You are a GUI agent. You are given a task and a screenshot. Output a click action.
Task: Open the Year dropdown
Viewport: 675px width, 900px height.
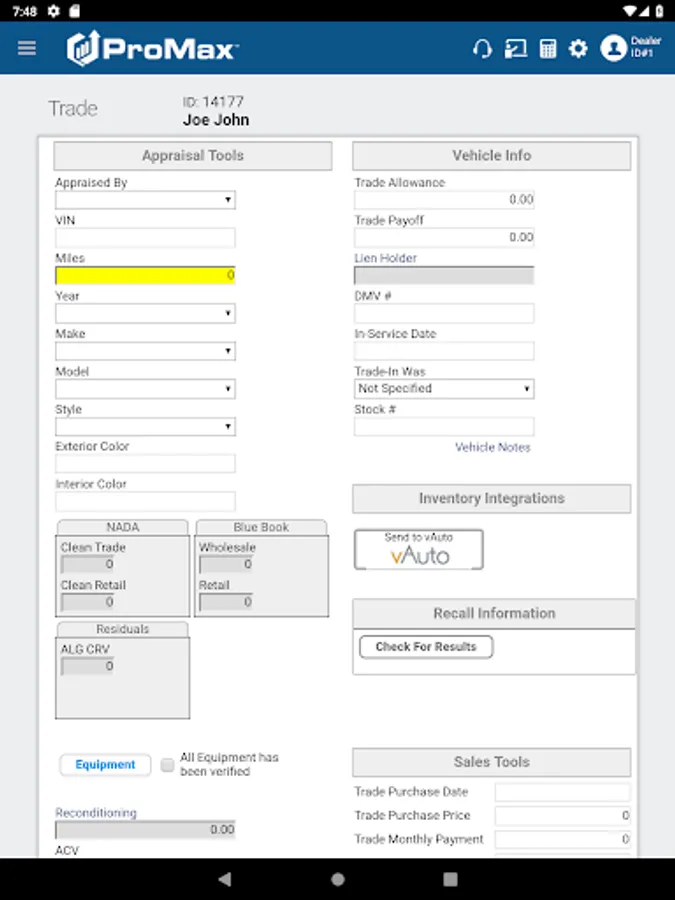coord(145,313)
